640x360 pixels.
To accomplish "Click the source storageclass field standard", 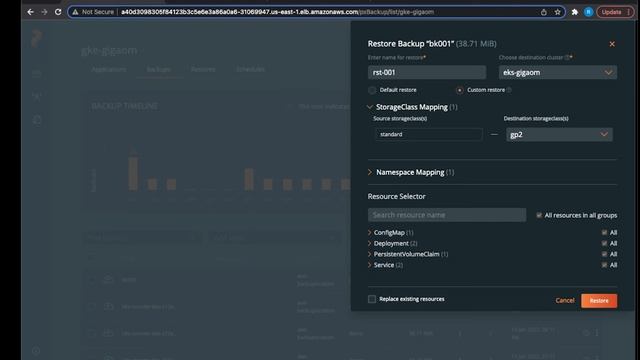I will 428,134.
